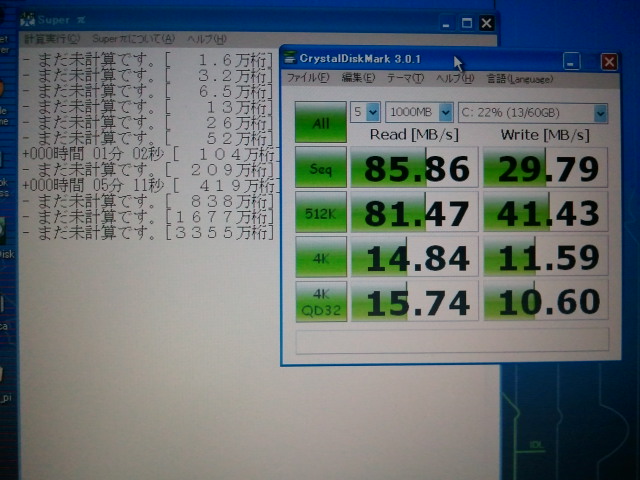Open the drive dropdown showing C: 22%

click(533, 113)
